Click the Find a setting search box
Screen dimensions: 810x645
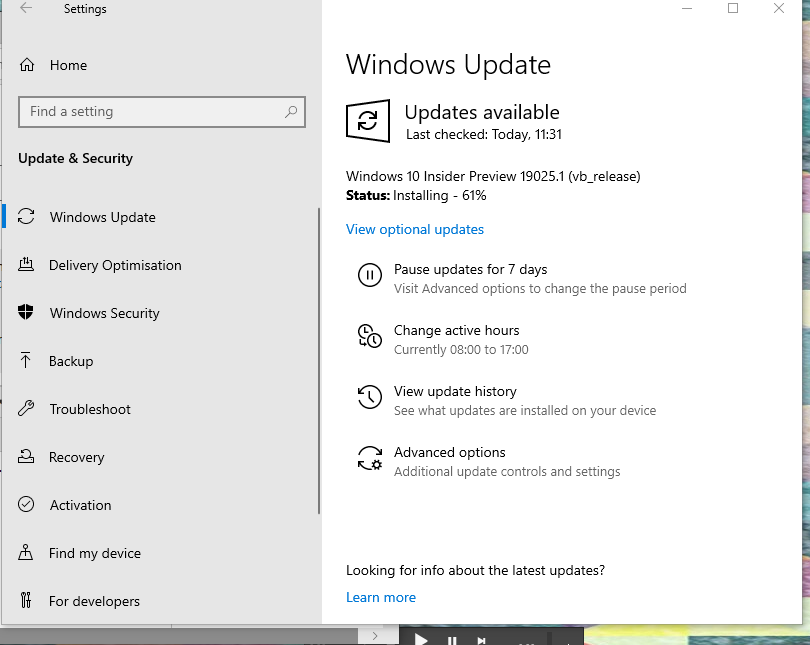(162, 112)
